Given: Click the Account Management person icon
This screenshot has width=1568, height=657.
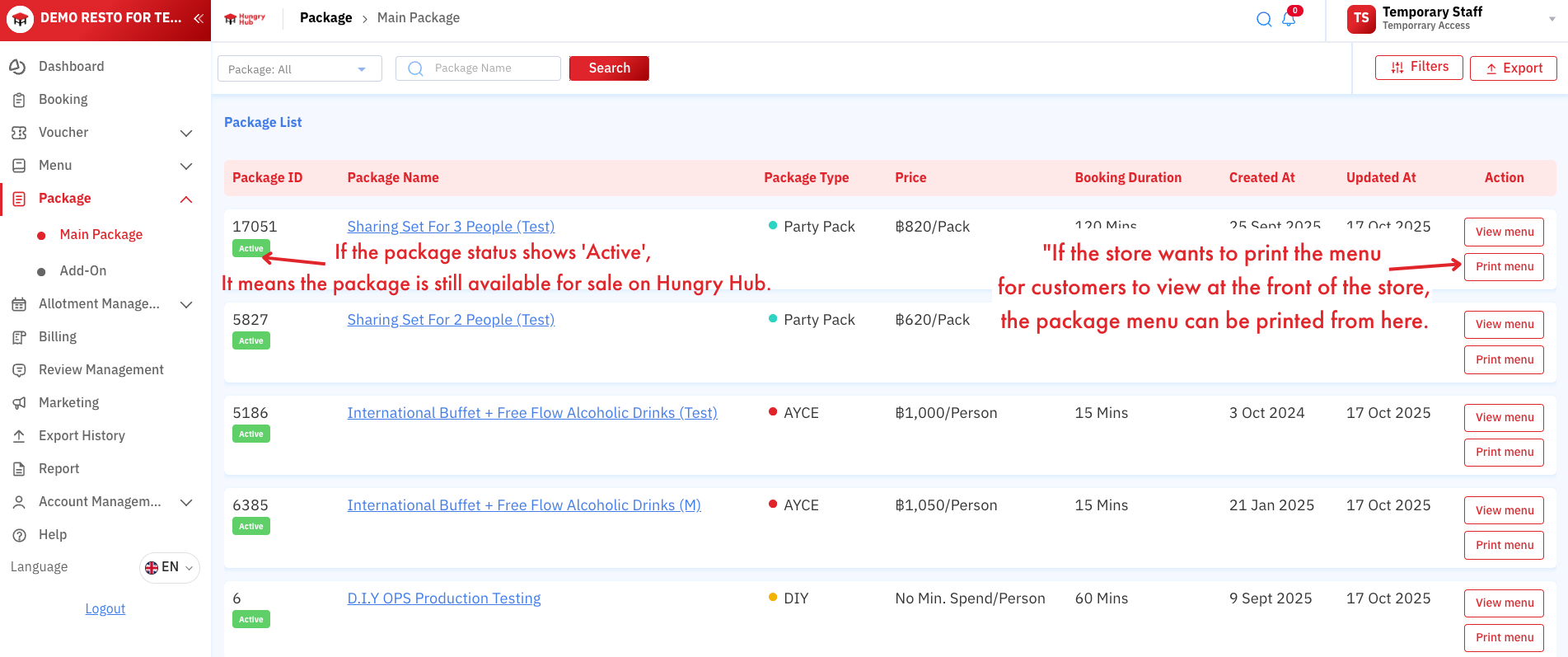Looking at the screenshot, I should click(x=19, y=502).
